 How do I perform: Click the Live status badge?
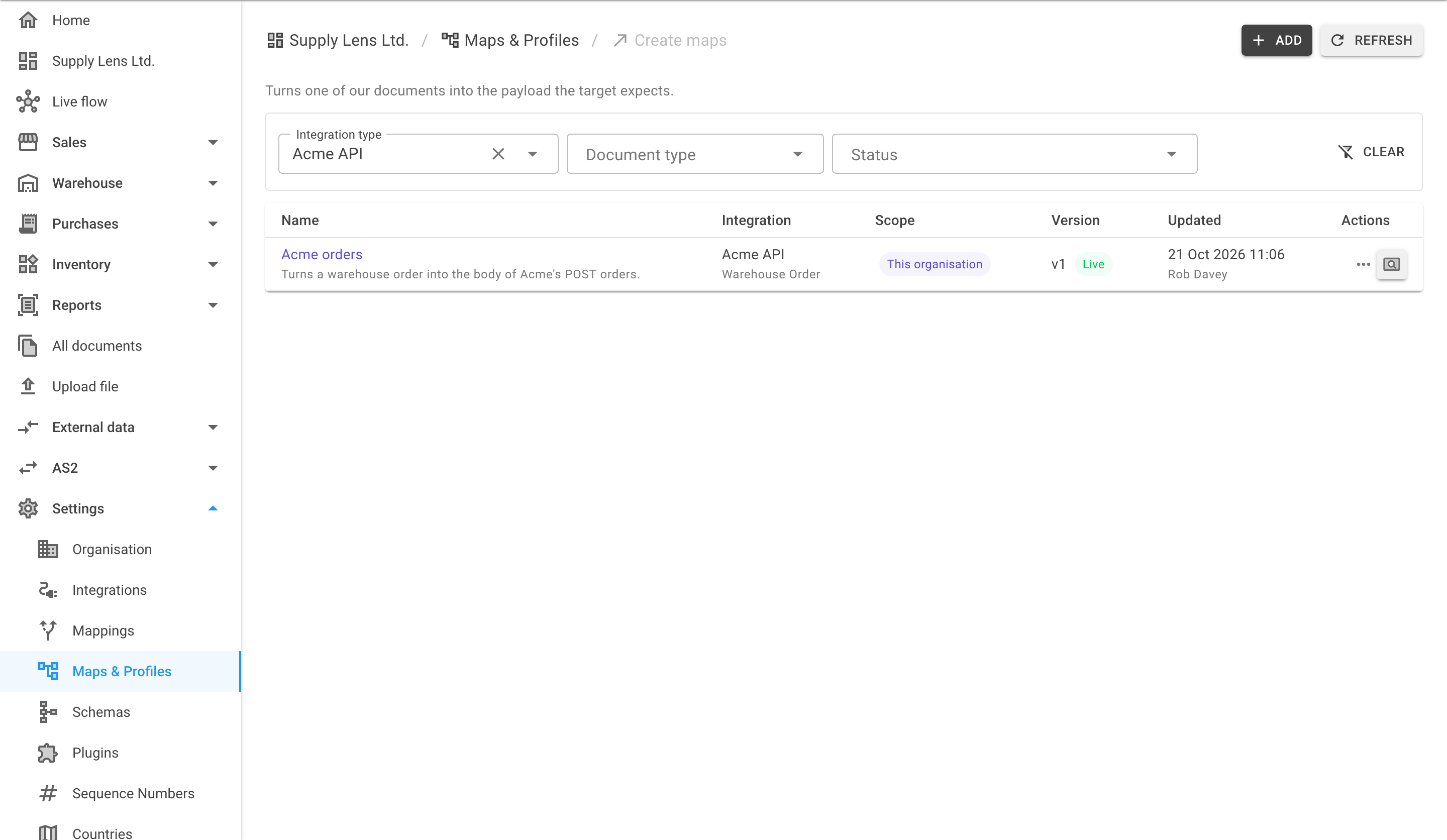[x=1093, y=264]
